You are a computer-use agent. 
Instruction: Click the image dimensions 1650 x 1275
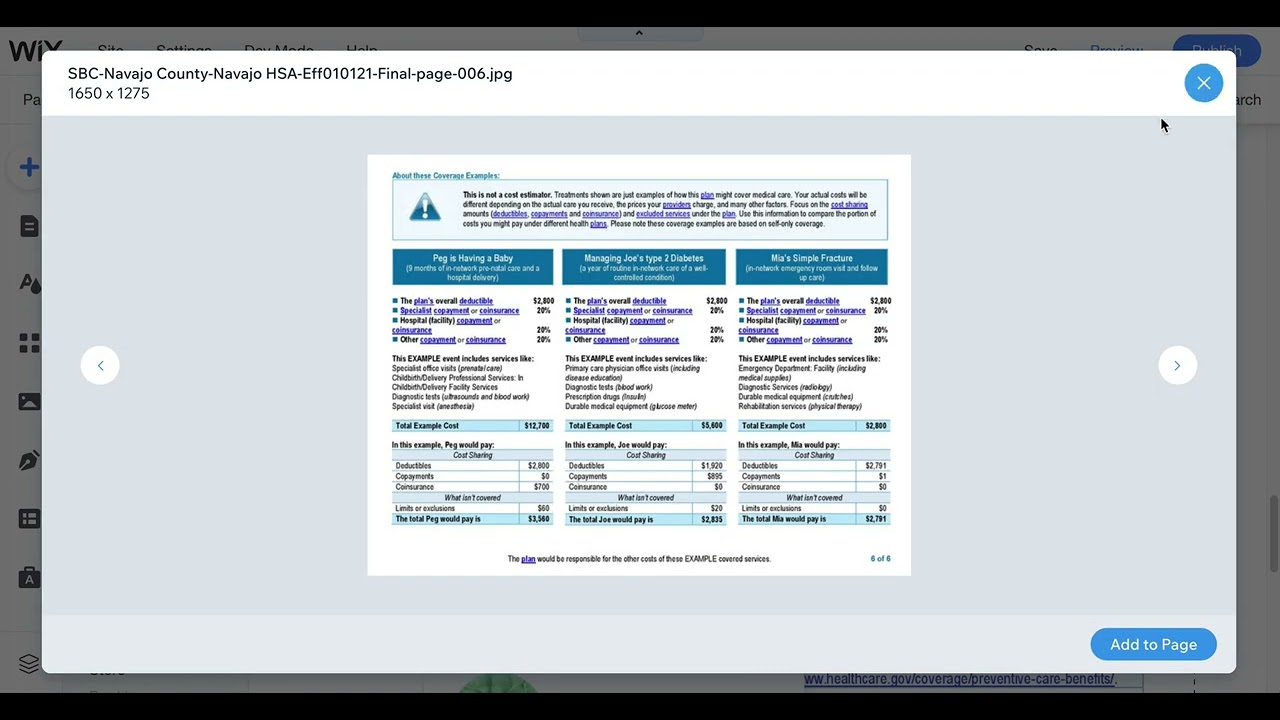(x=109, y=93)
